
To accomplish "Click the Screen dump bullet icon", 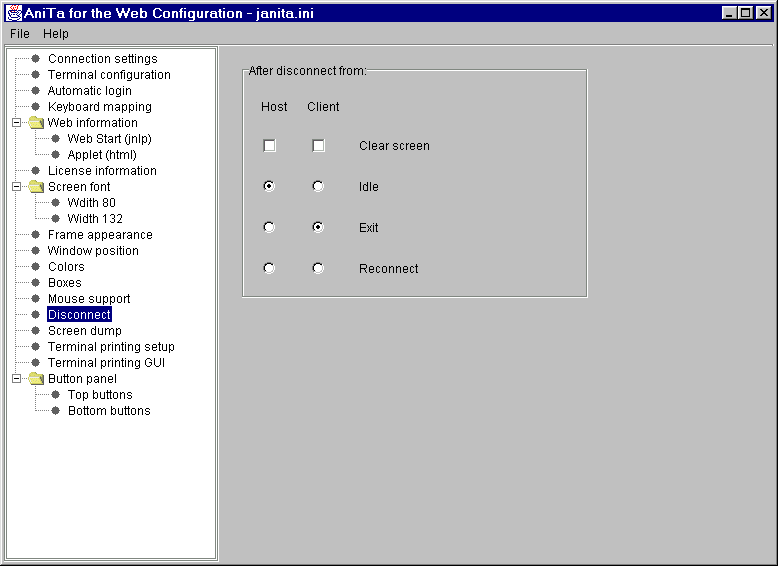I will tap(36, 331).
